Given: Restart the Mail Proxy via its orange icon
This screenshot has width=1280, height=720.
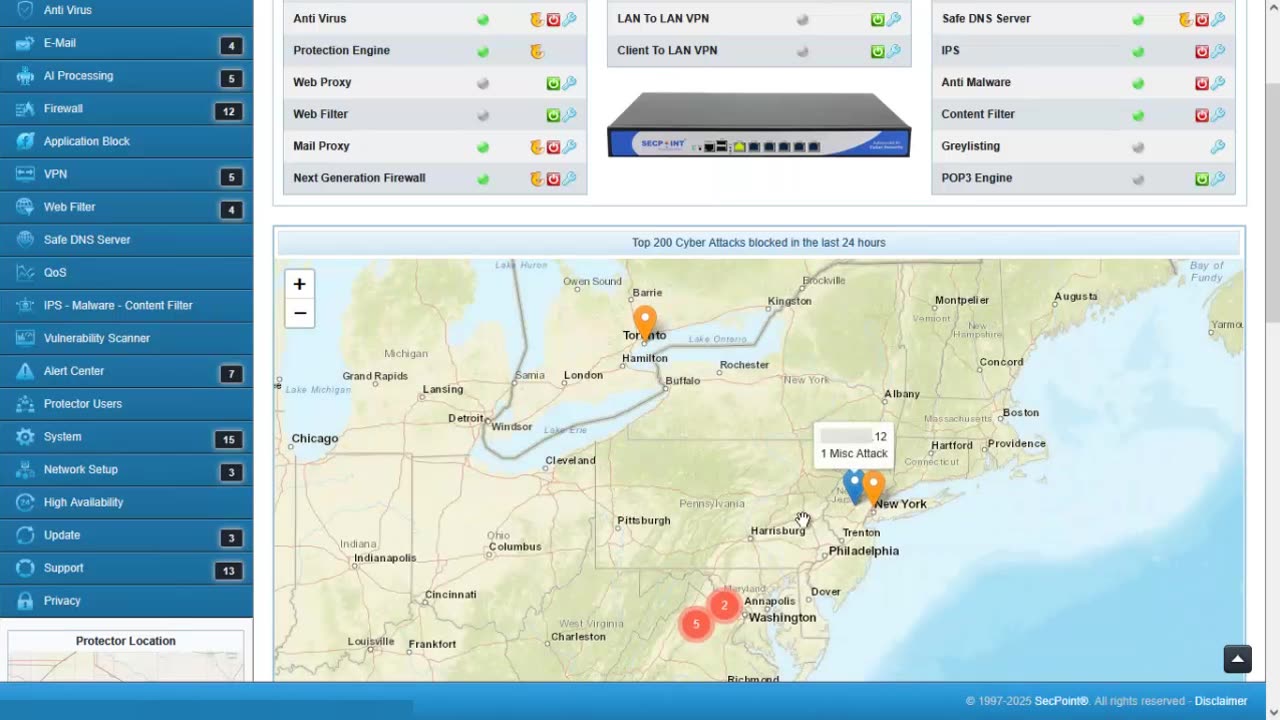Looking at the screenshot, I should point(536,147).
